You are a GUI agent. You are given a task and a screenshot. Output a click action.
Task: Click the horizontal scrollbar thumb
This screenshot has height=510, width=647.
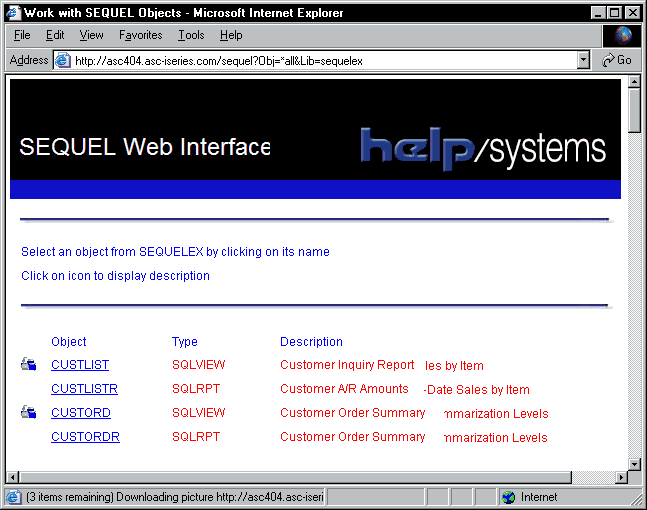click(295, 477)
